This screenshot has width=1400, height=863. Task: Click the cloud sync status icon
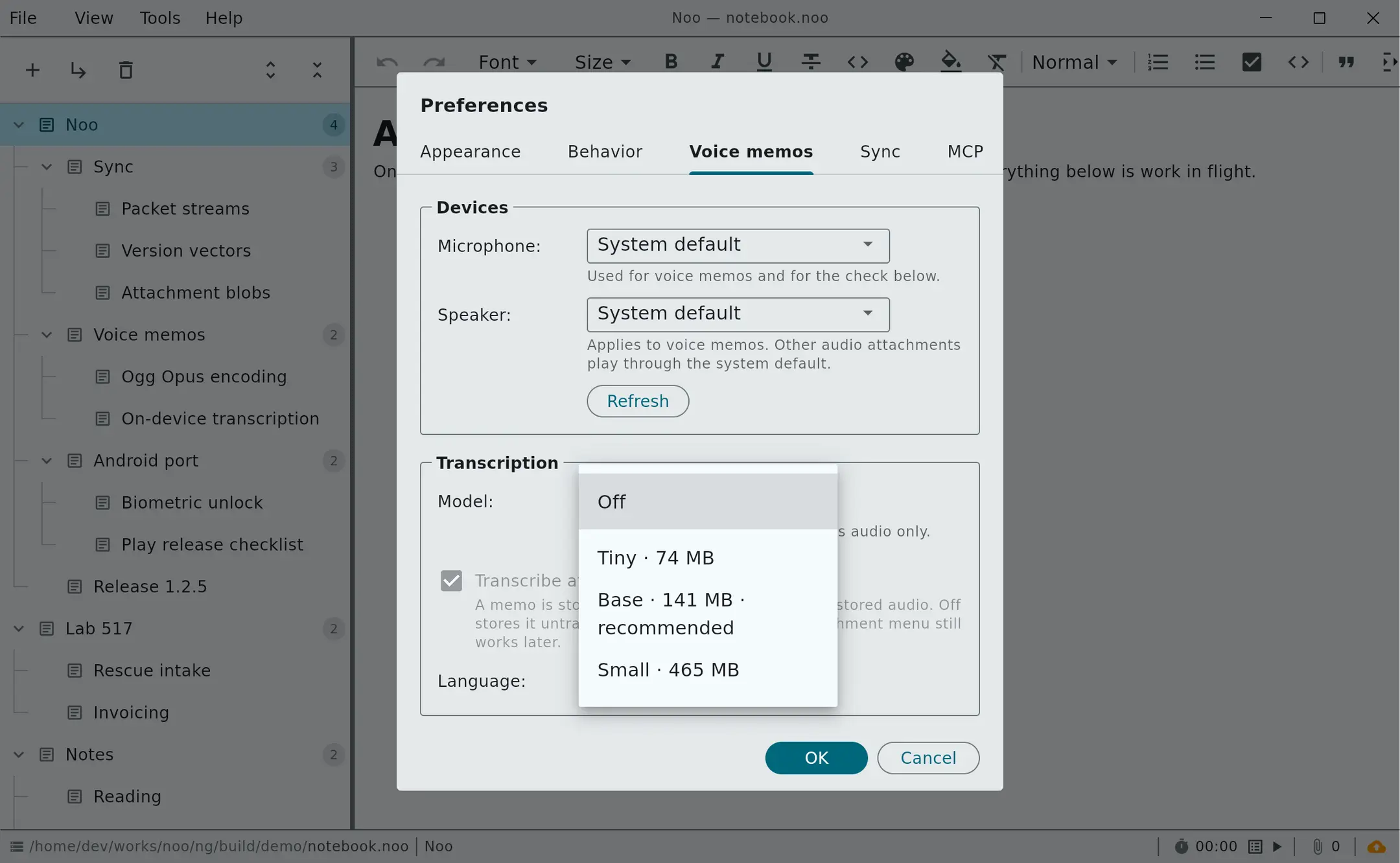tap(1377, 847)
